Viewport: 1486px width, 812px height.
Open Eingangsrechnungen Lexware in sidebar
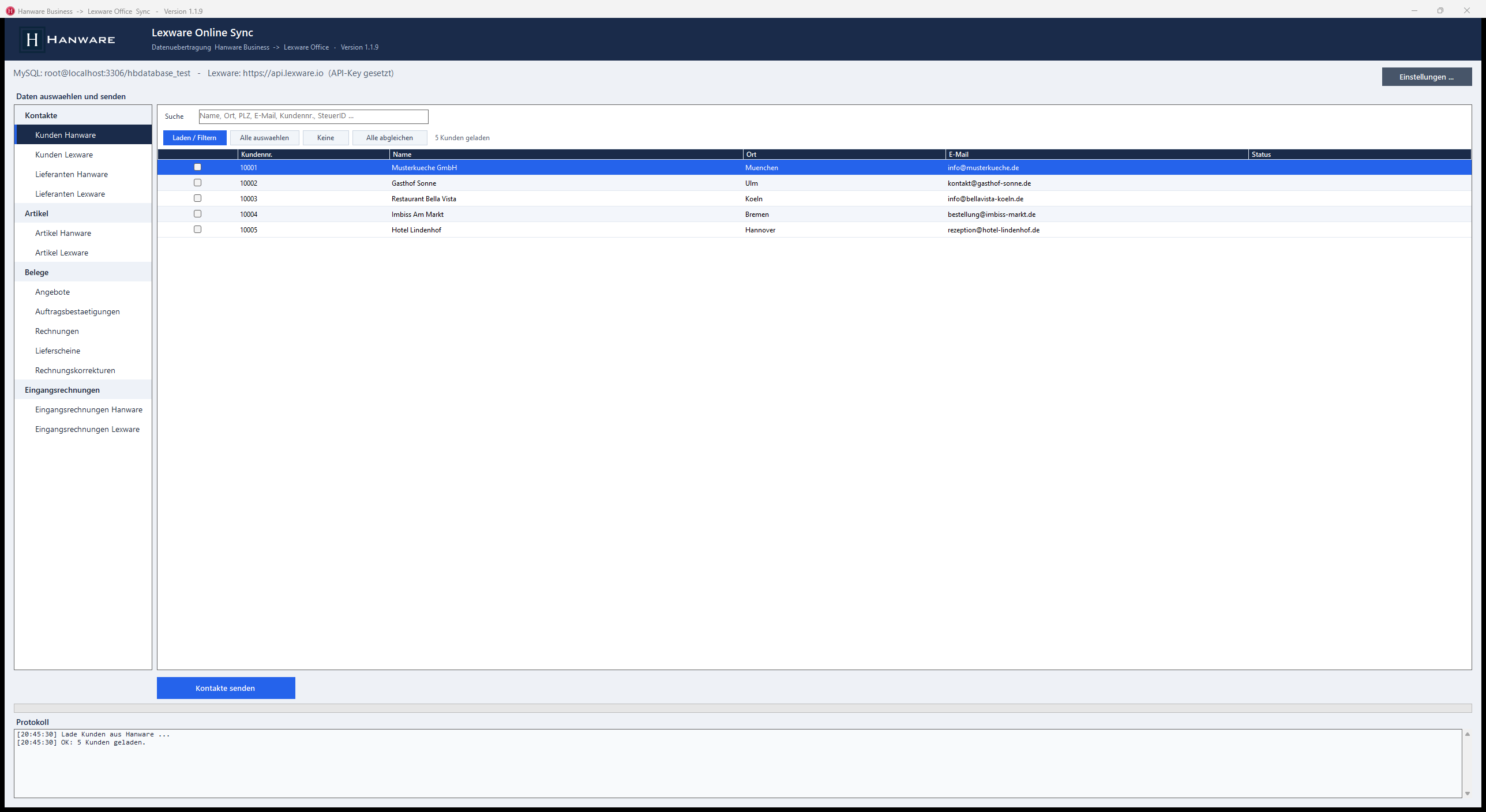(83, 429)
